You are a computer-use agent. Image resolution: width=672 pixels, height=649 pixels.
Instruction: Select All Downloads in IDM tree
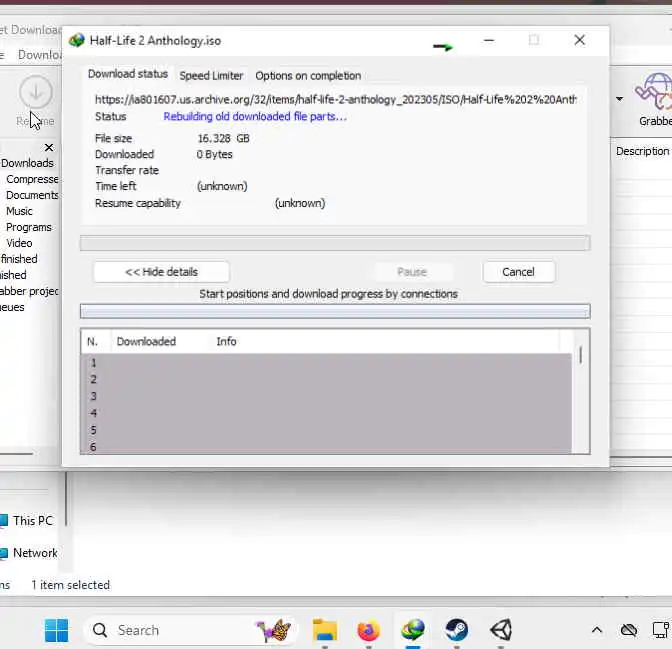[27, 163]
